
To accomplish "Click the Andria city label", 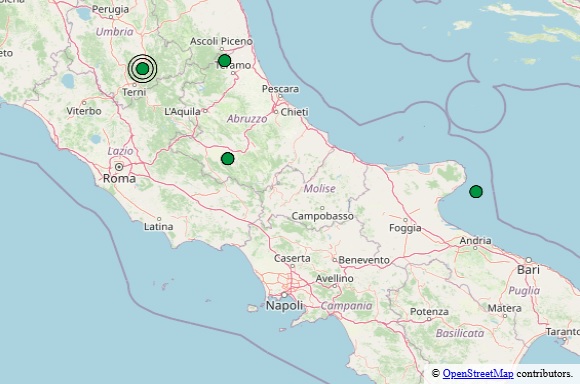I will click(x=475, y=241).
